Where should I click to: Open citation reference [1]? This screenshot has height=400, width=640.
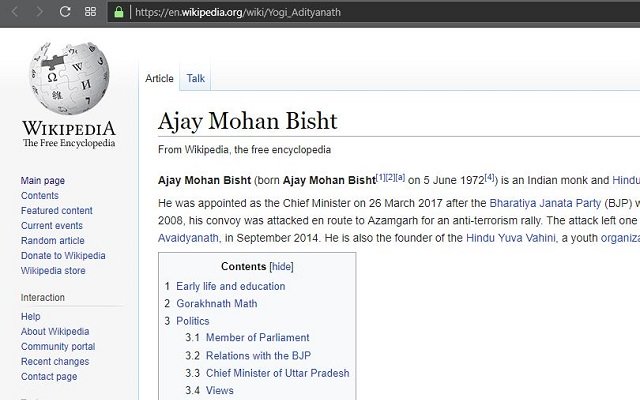pyautogui.click(x=380, y=177)
